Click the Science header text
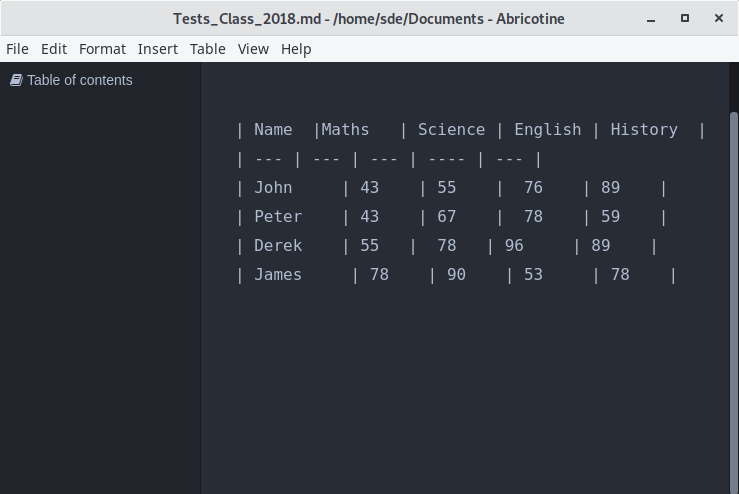Viewport: 739px width, 494px height. [x=452, y=130]
